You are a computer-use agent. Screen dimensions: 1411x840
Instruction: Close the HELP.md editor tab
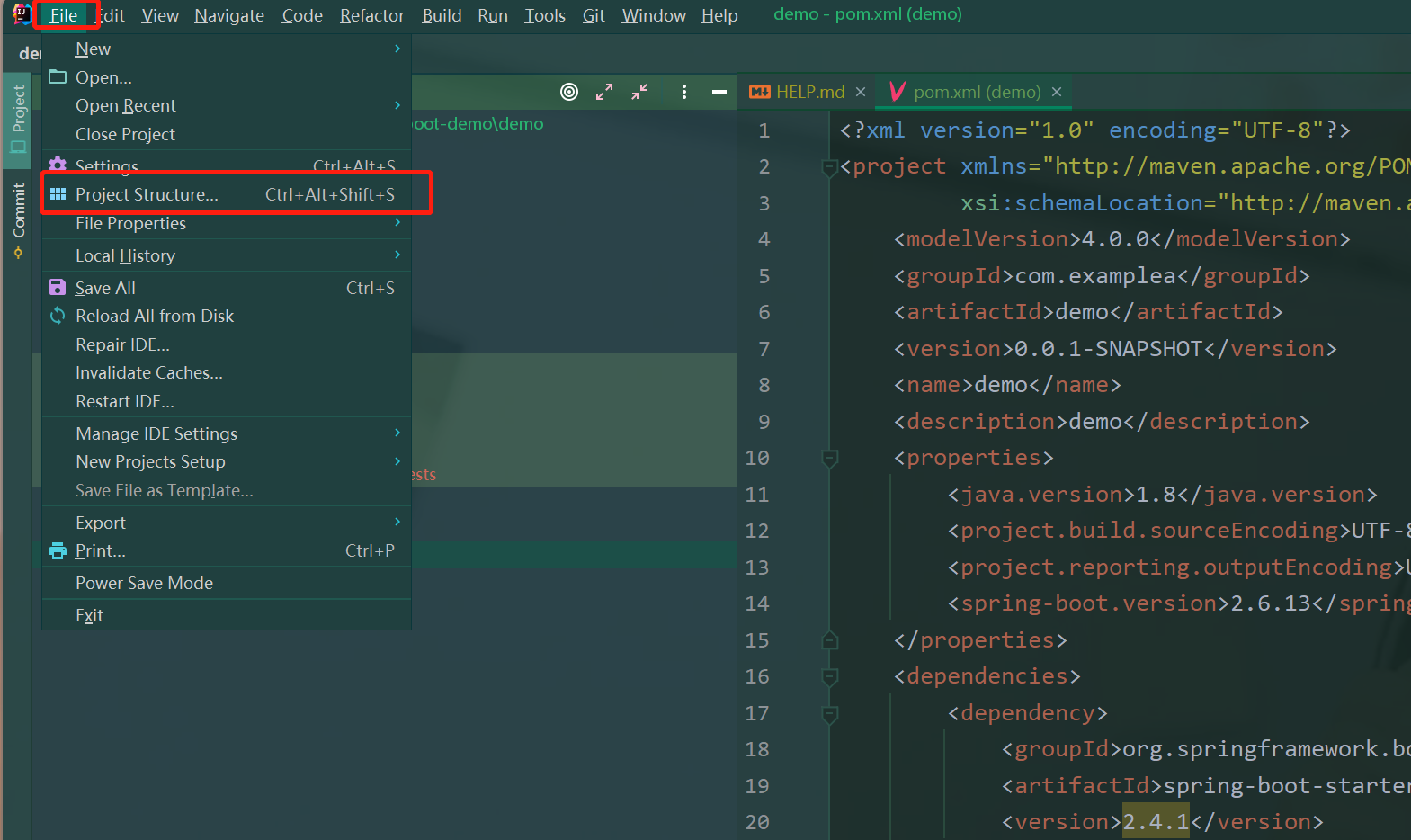tap(861, 92)
